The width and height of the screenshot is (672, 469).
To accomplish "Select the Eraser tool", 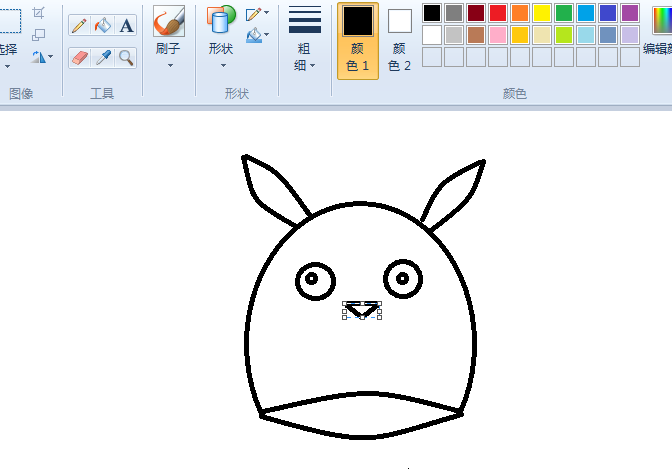I will tap(79, 57).
